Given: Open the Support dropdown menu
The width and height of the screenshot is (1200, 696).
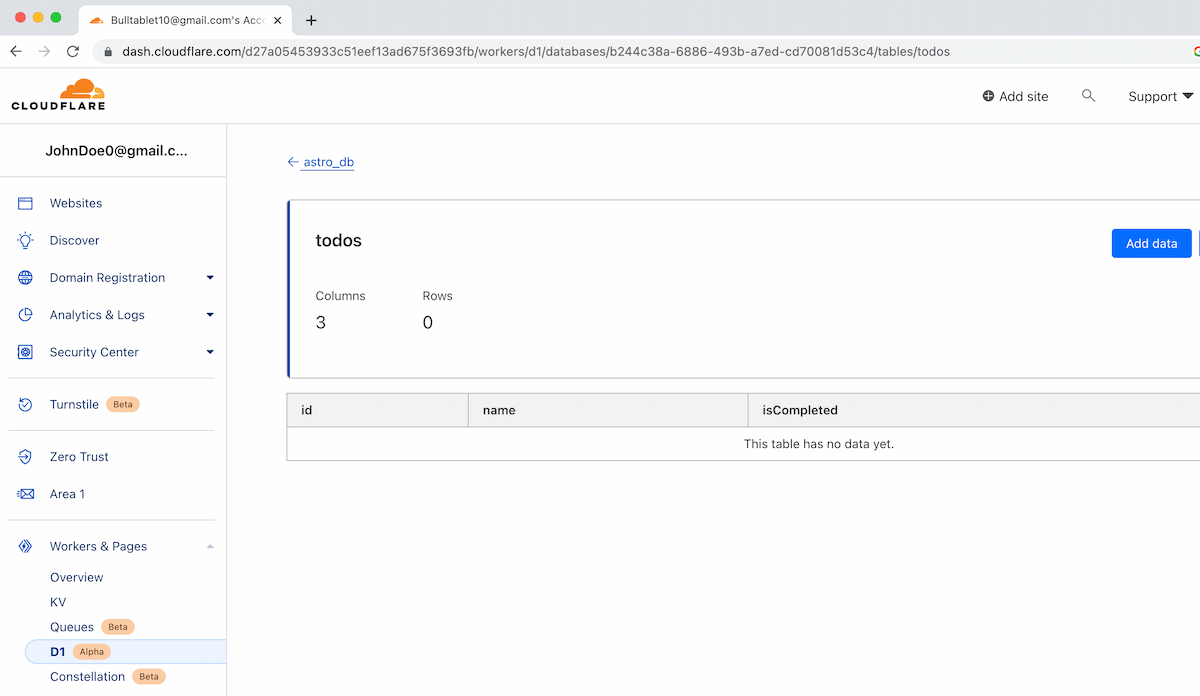Looking at the screenshot, I should (1158, 96).
